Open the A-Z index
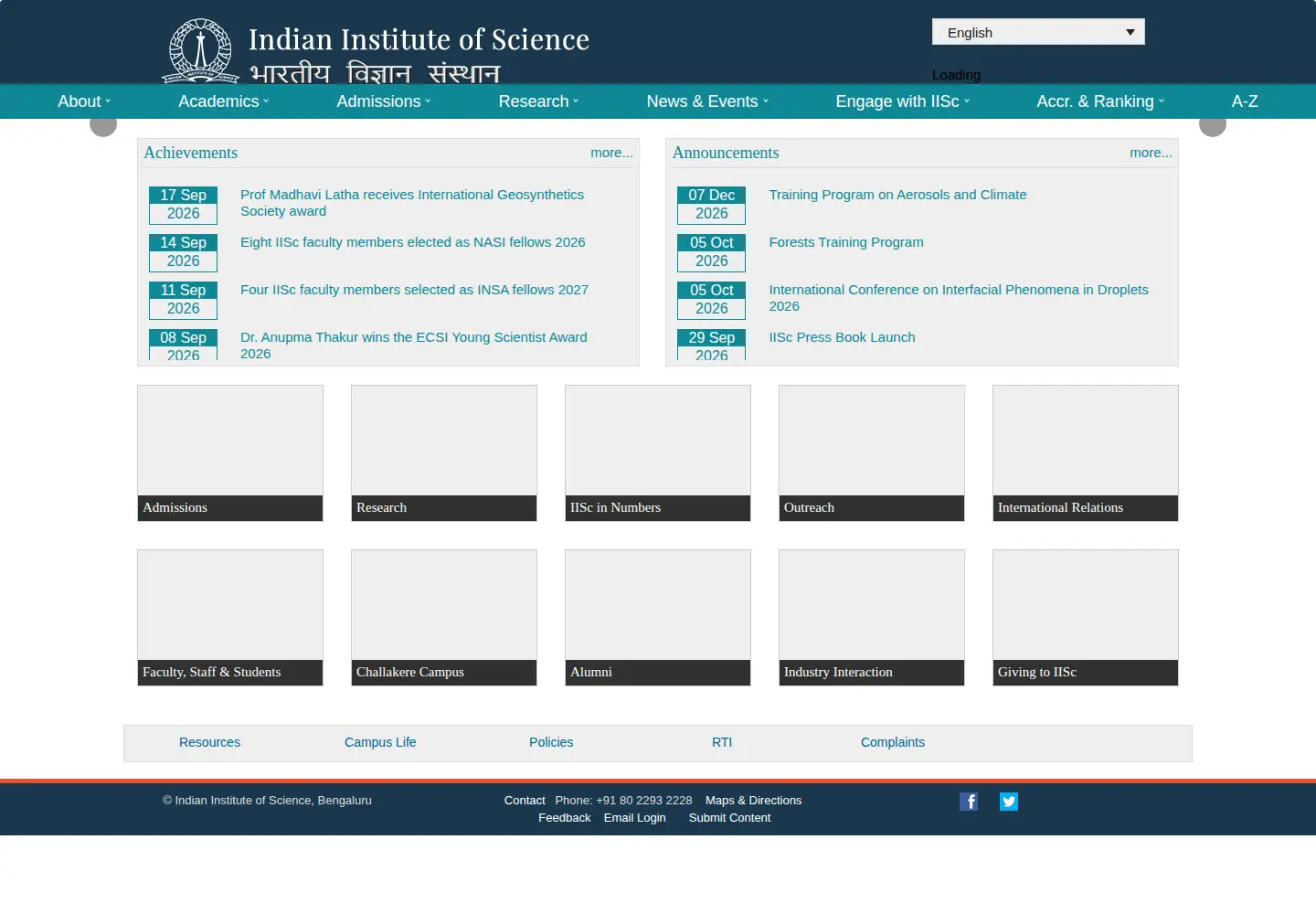The height and width of the screenshot is (914, 1316). coord(1245,101)
